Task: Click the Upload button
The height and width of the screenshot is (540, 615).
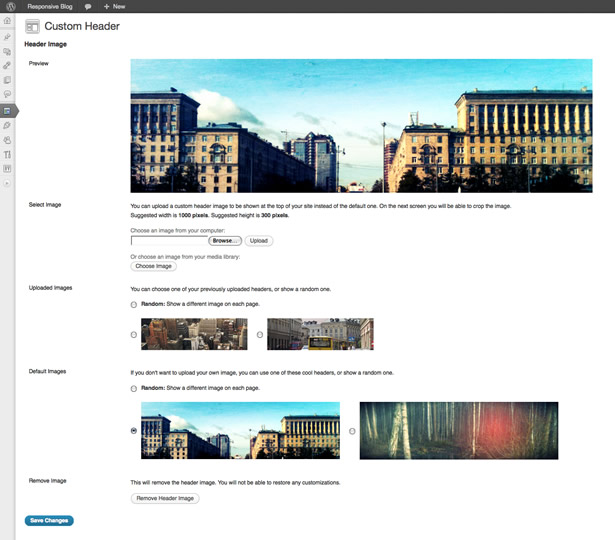Action: (259, 241)
